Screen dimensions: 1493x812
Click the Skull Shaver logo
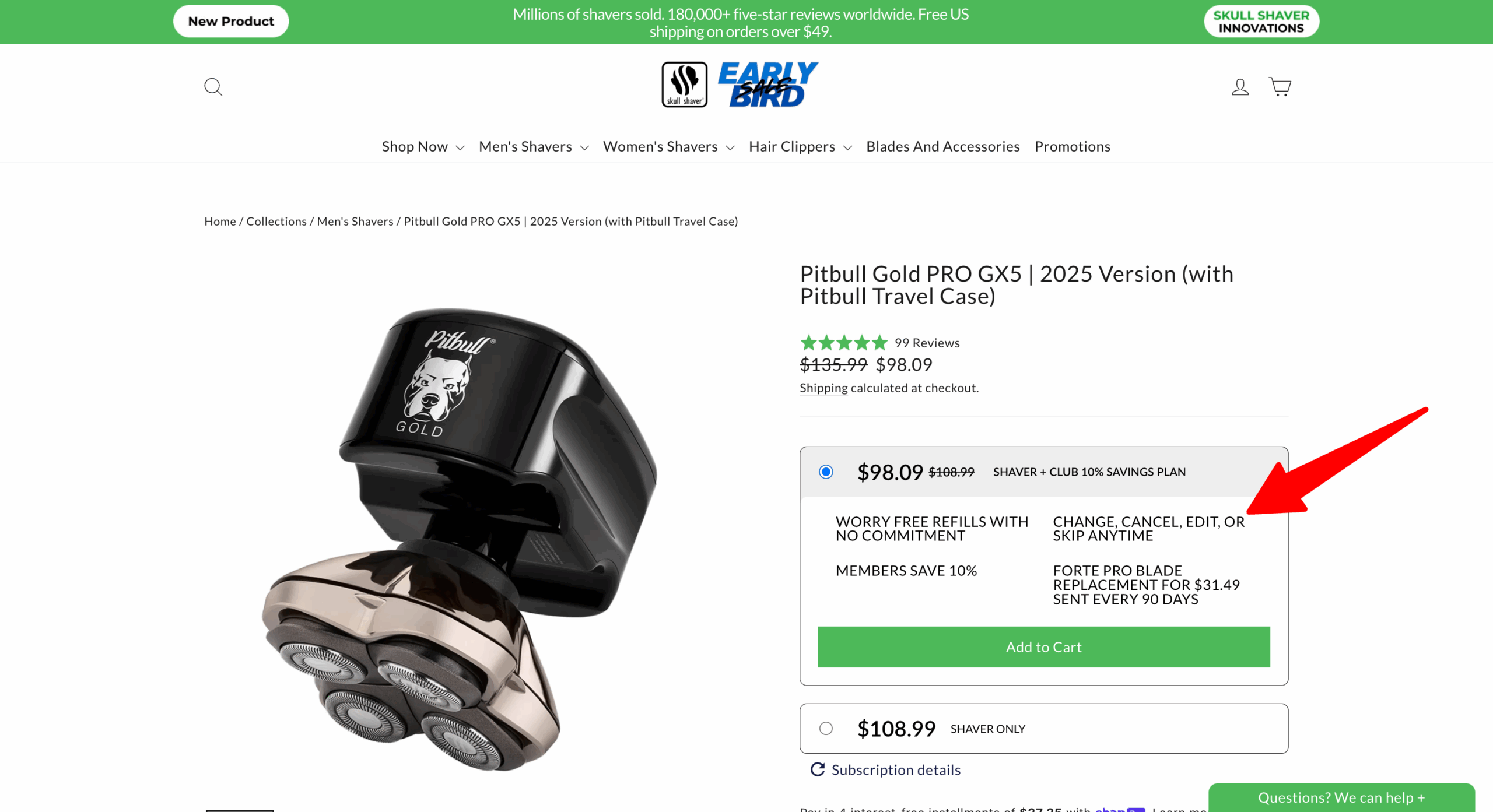click(684, 85)
